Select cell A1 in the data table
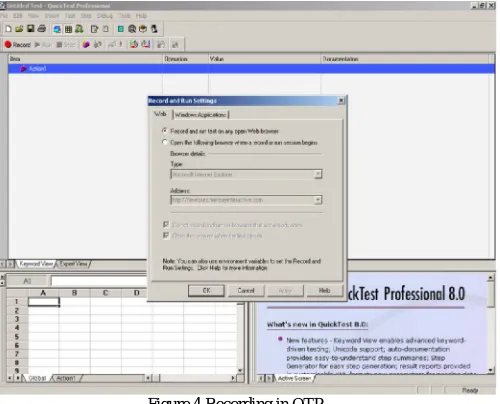Image resolution: width=500 pixels, height=404 pixels. (x=44, y=302)
